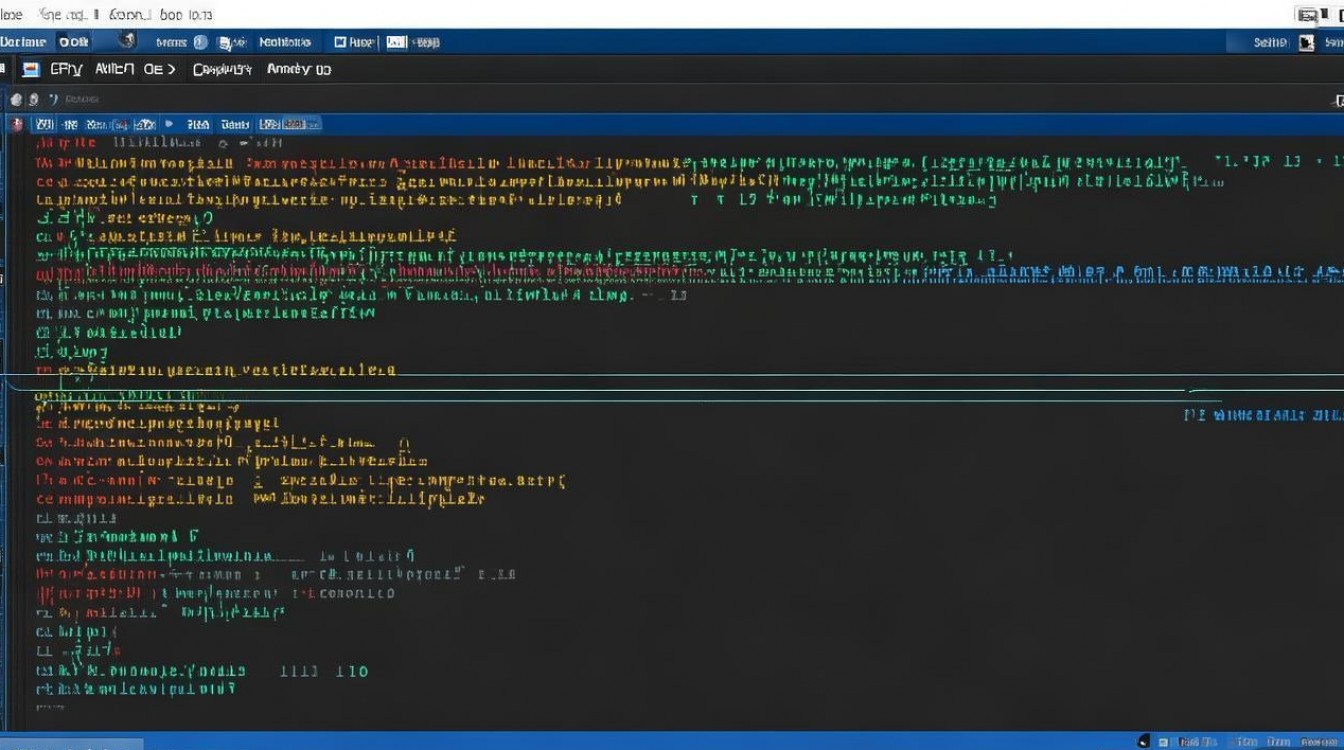
Task: Click the round avatar icon in blue toolbar
Action: [127, 41]
